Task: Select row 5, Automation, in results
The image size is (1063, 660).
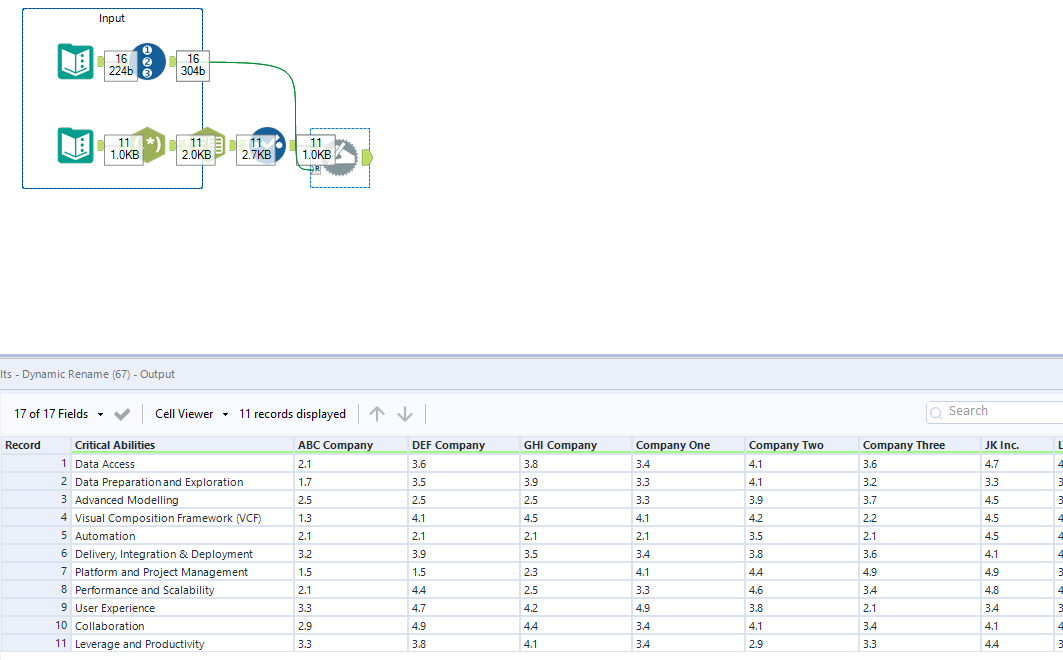Action: (105, 536)
